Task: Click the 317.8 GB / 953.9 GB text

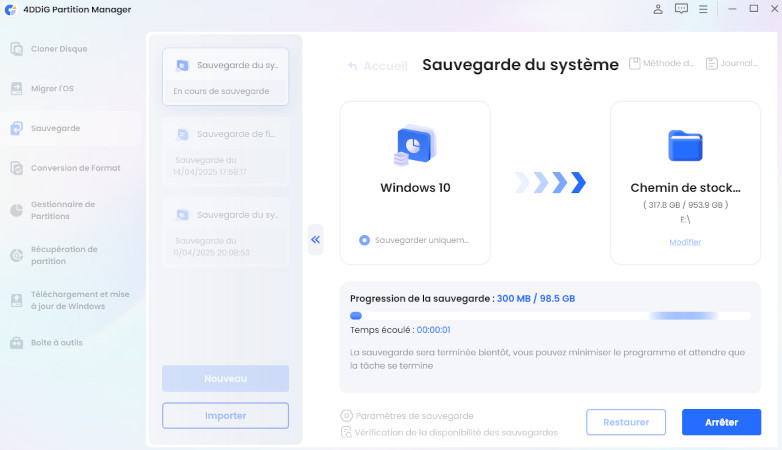Action: click(685, 205)
